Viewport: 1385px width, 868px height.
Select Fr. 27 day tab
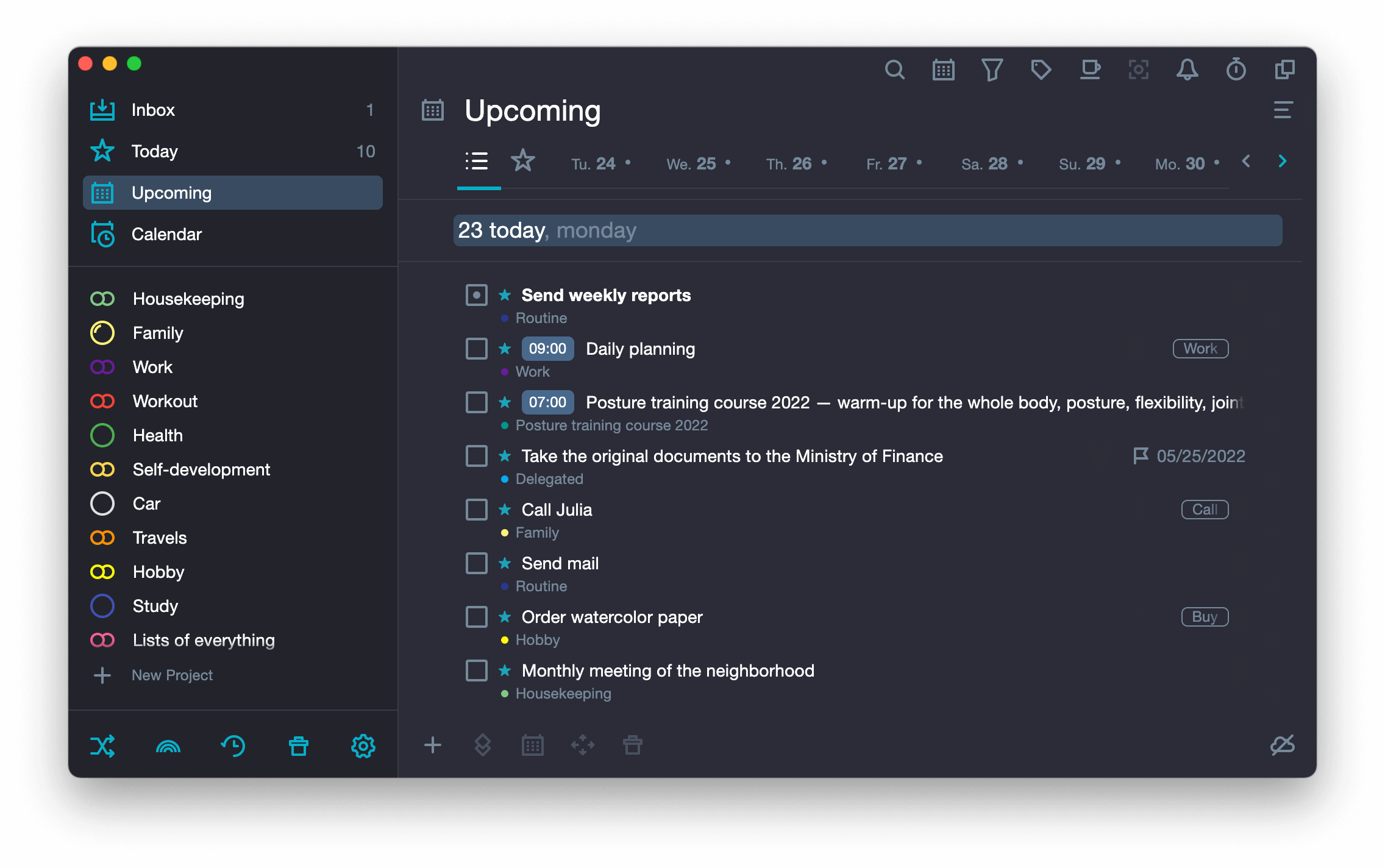pos(894,163)
